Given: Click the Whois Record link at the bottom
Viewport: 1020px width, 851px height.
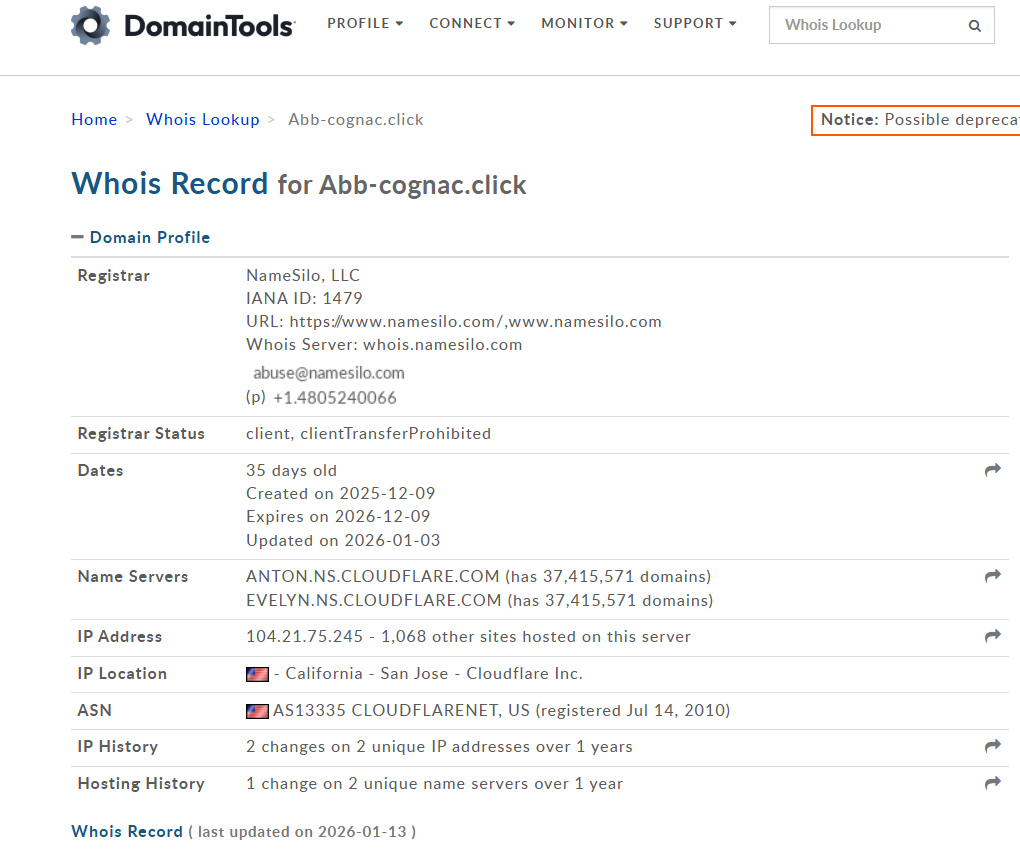Looking at the screenshot, I should [127, 831].
